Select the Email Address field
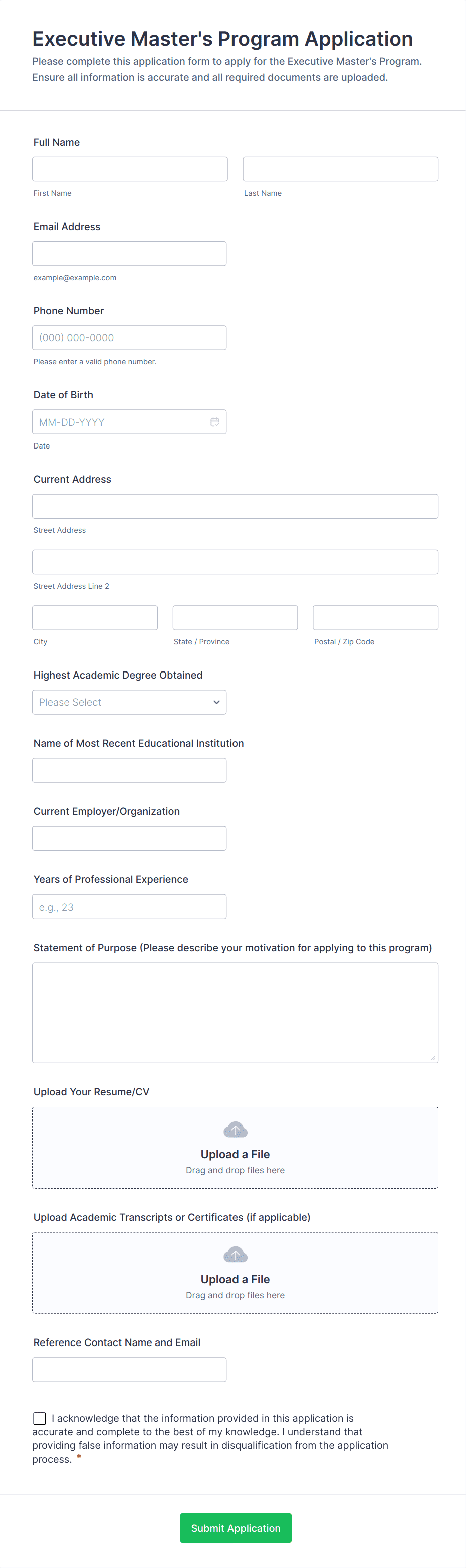The height and width of the screenshot is (1568, 466). click(x=129, y=253)
